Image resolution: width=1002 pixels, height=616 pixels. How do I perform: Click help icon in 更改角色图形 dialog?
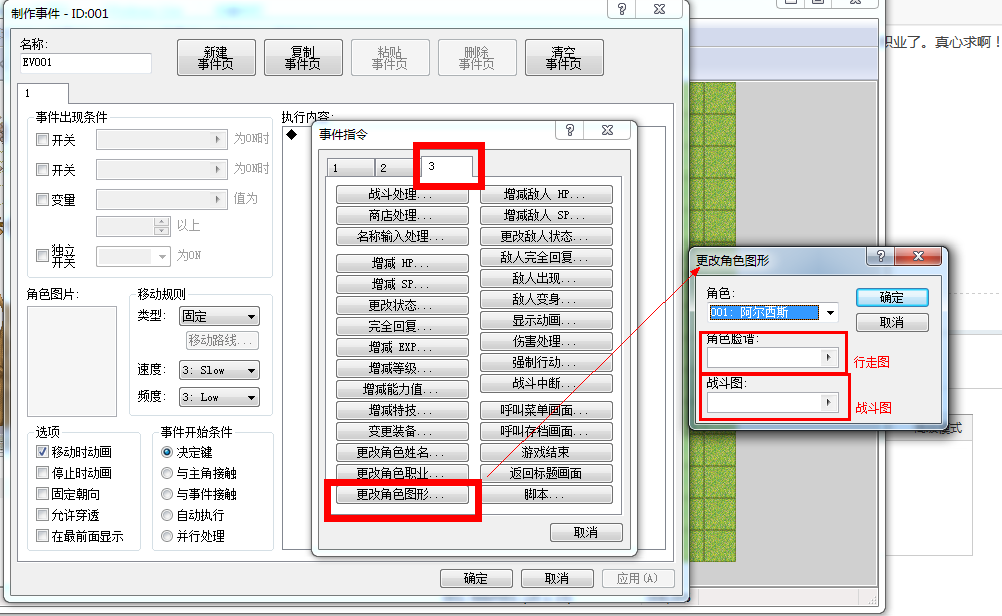click(x=881, y=256)
